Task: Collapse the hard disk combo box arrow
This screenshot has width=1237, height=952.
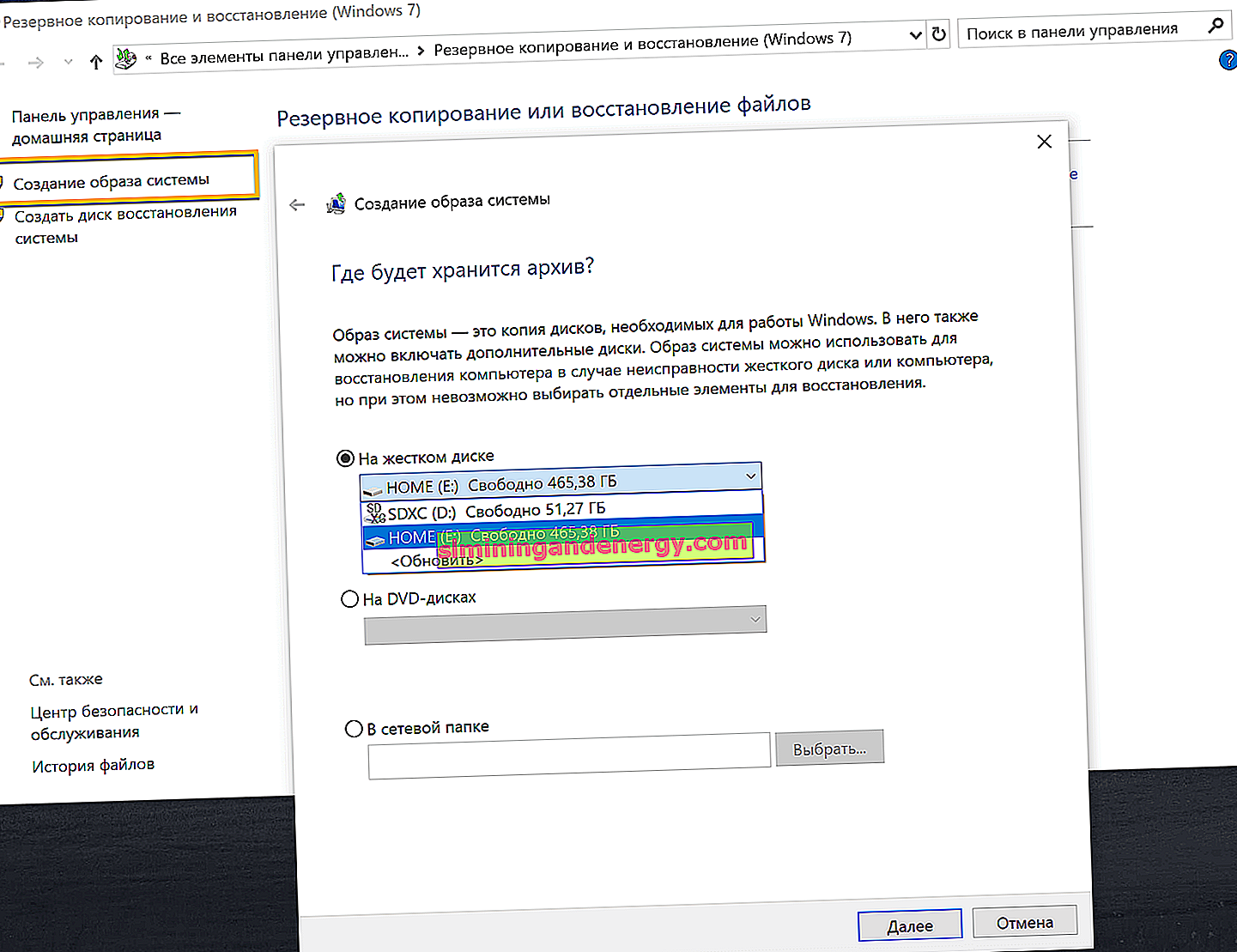Action: pyautogui.click(x=750, y=476)
